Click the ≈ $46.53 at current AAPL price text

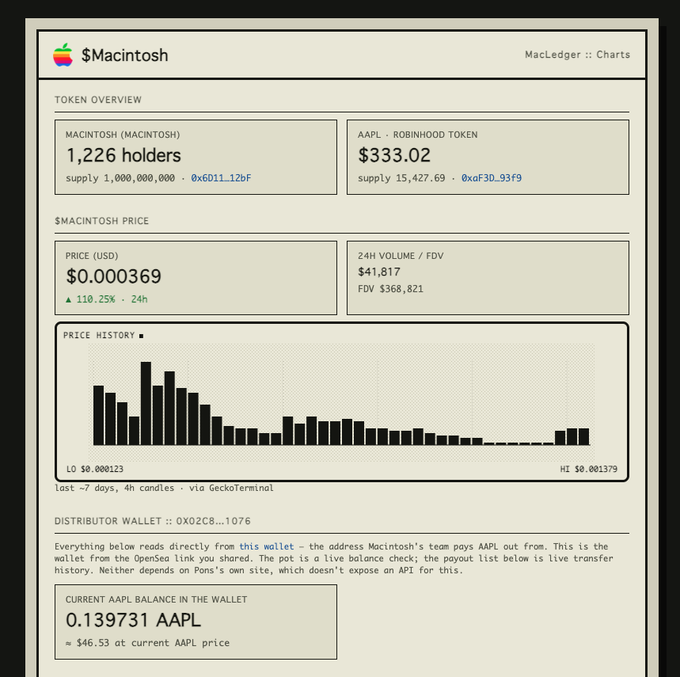click(147, 643)
